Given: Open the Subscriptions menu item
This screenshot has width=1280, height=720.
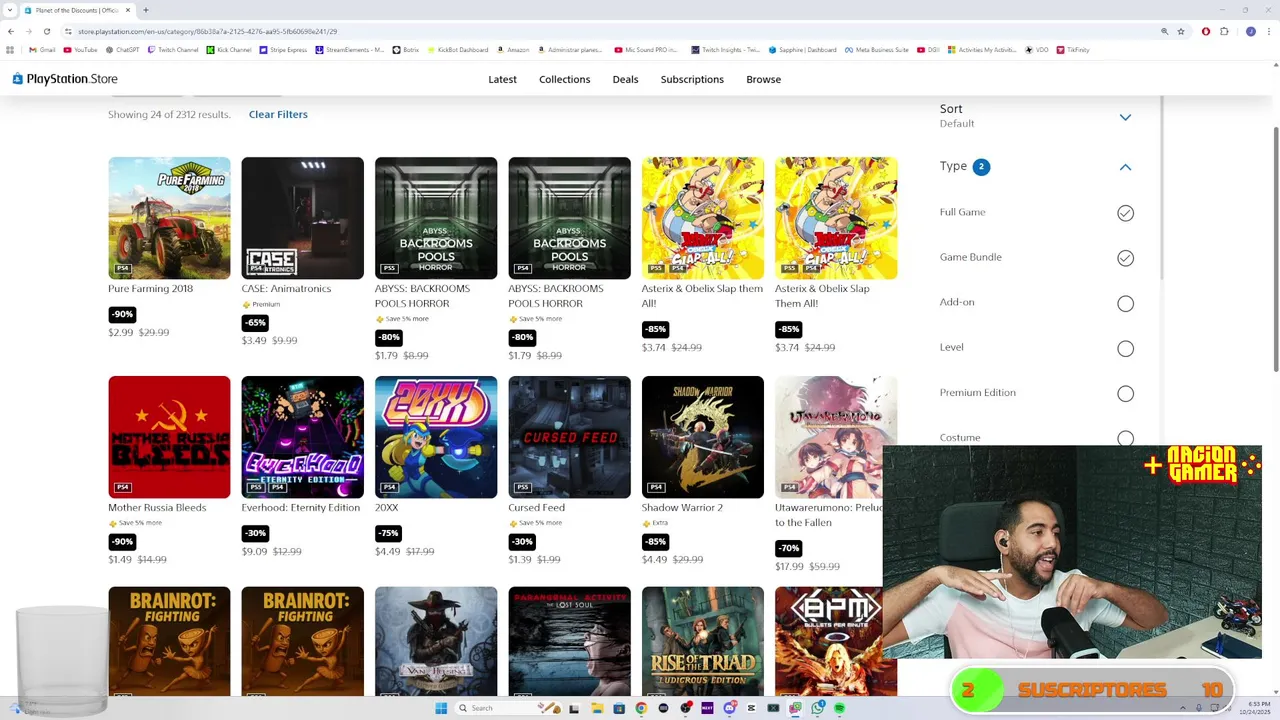Looking at the screenshot, I should coord(692,79).
